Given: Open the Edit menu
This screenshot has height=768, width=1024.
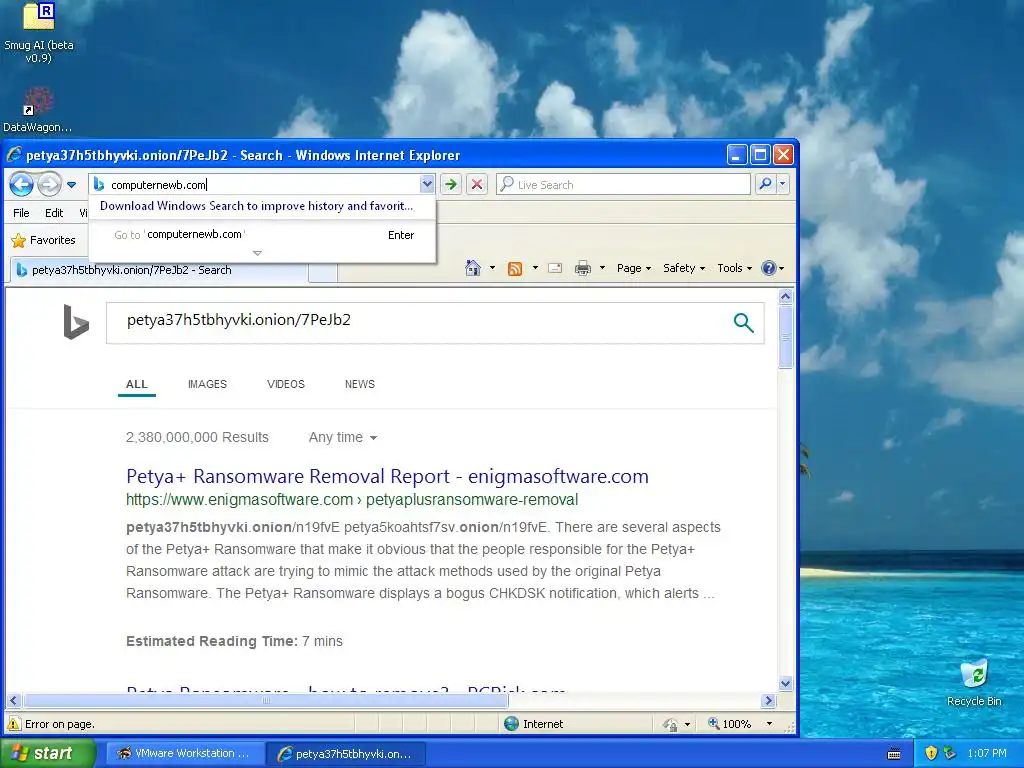Looking at the screenshot, I should (x=54, y=213).
